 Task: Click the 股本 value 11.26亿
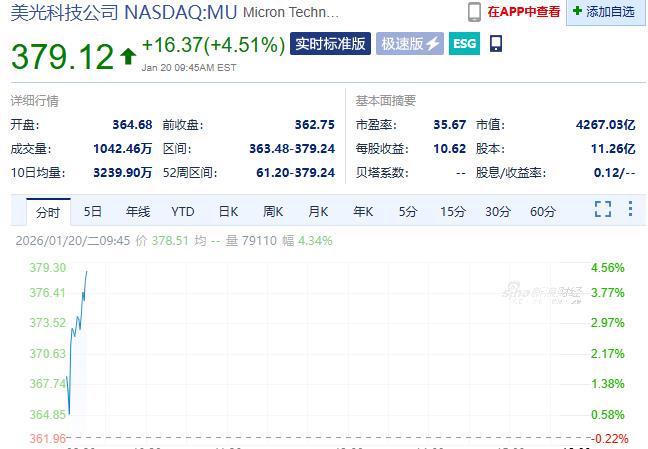click(x=613, y=148)
